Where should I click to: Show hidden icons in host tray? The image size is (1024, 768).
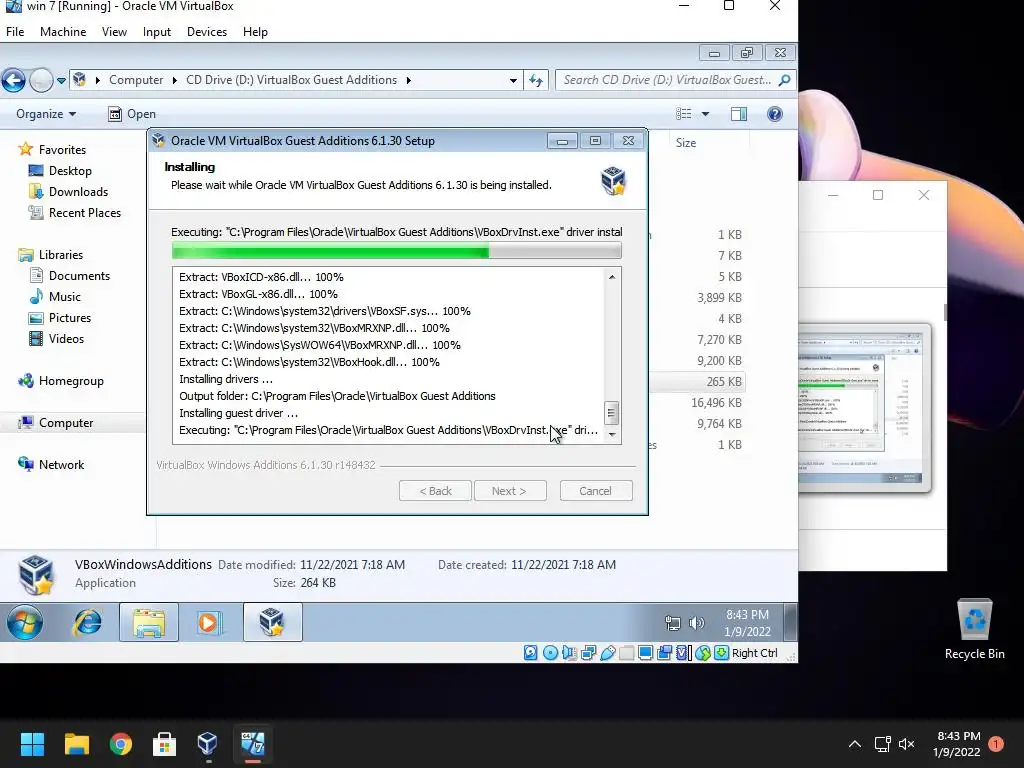coord(854,744)
